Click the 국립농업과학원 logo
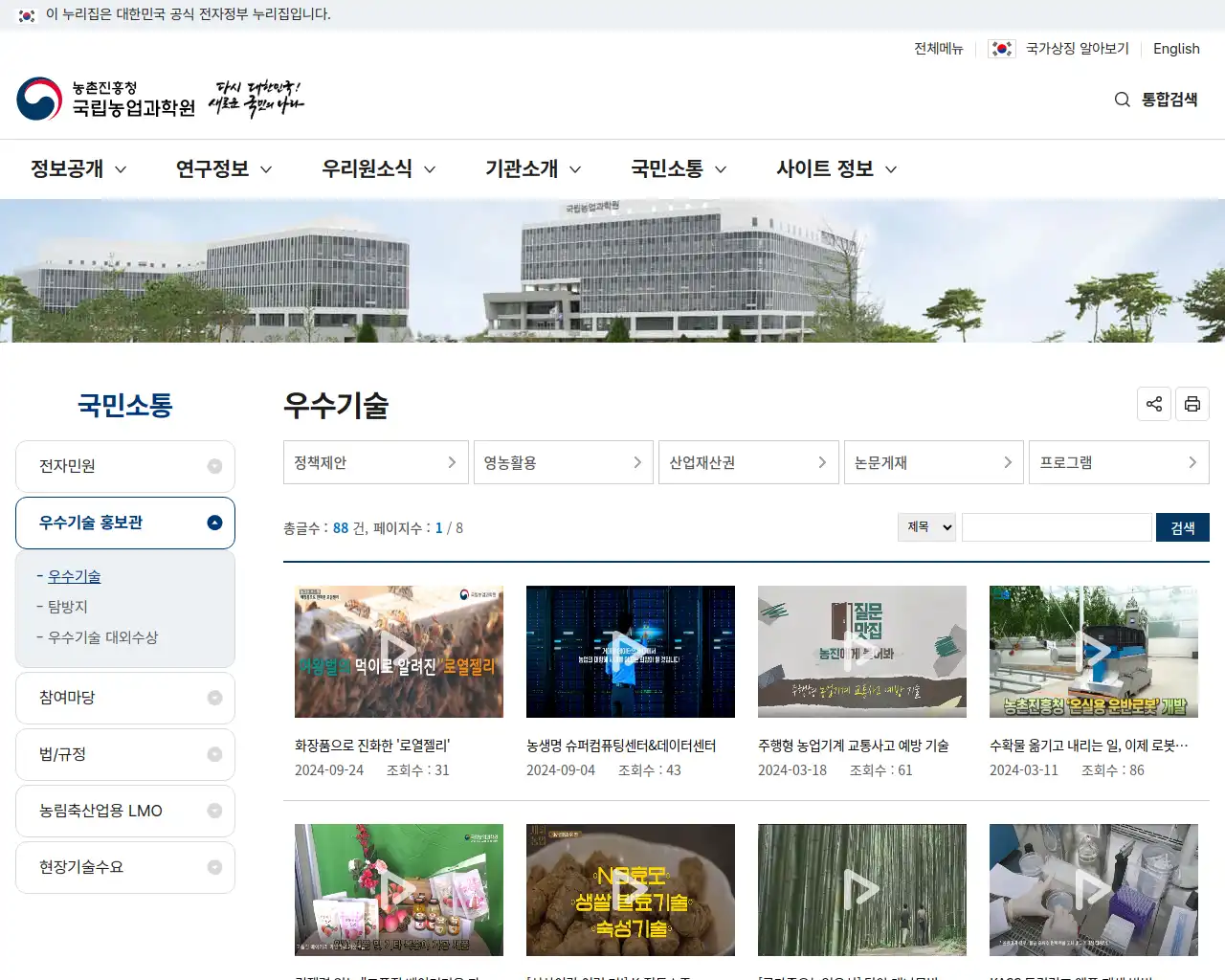 click(105, 99)
